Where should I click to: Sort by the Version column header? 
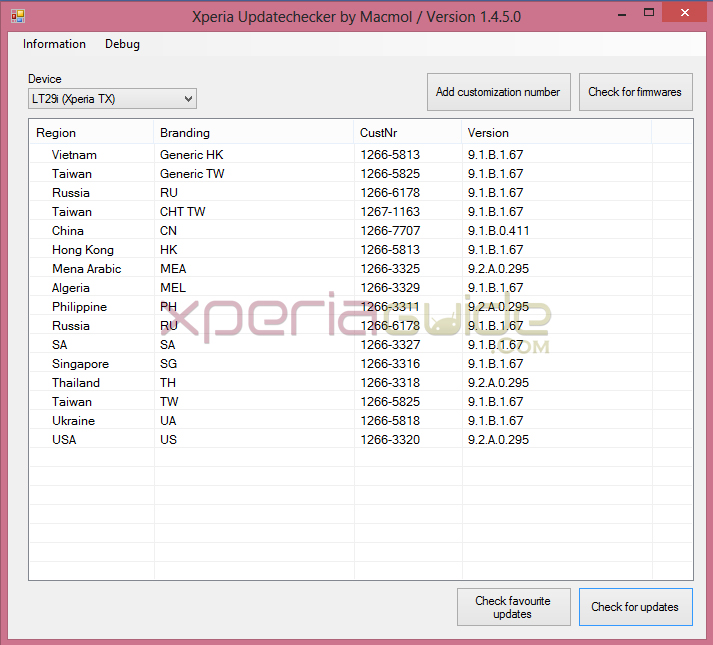[557, 133]
